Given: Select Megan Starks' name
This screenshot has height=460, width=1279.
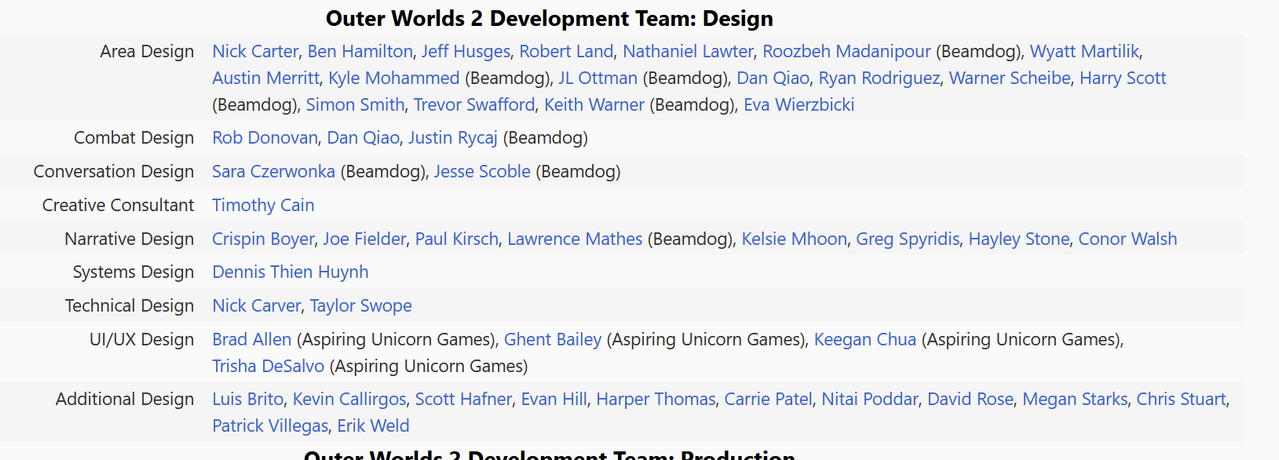Looking at the screenshot, I should pos(1075,399).
